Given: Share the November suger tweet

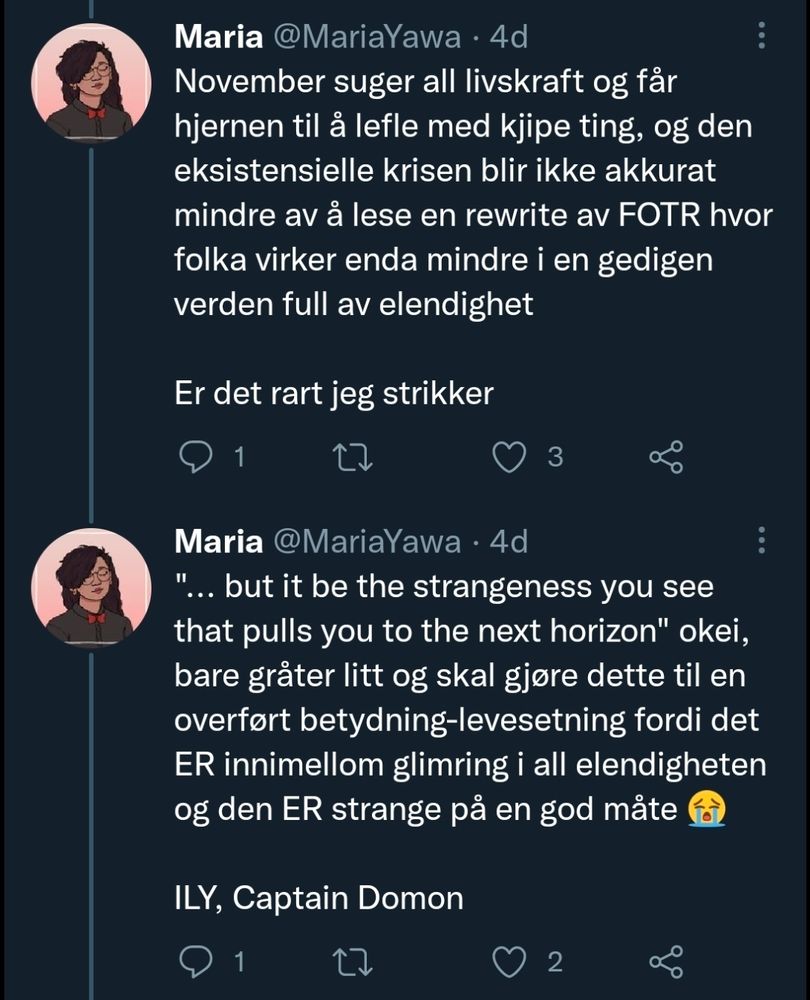Looking at the screenshot, I should coord(666,457).
